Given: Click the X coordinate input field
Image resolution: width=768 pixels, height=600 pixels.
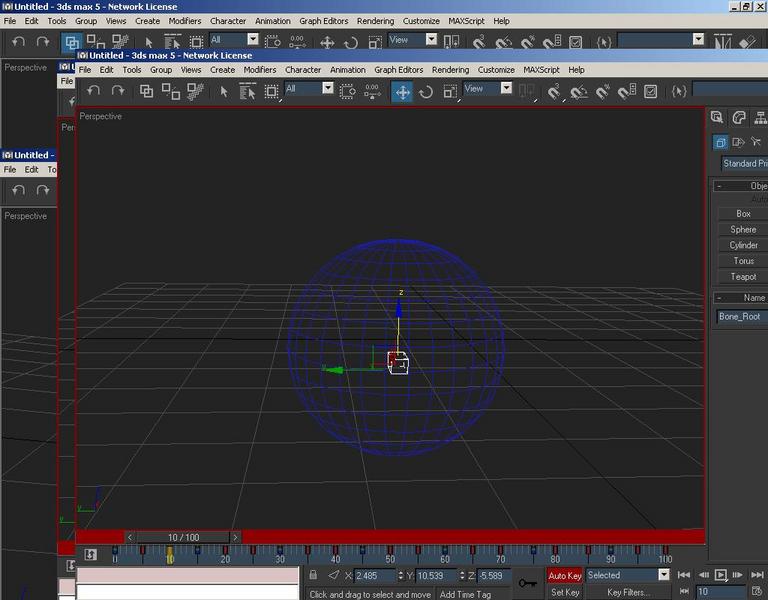Looking at the screenshot, I should (x=375, y=576).
